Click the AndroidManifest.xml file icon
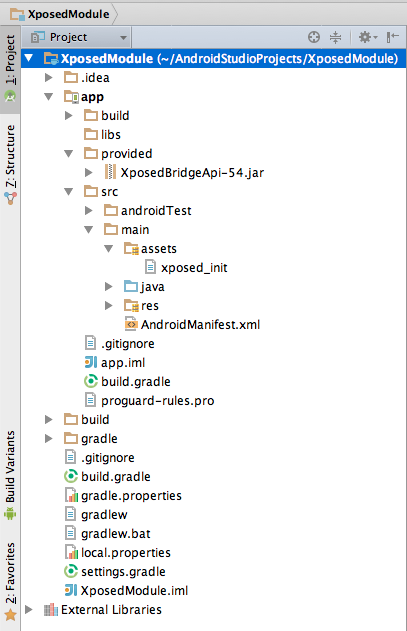 pyautogui.click(x=131, y=324)
